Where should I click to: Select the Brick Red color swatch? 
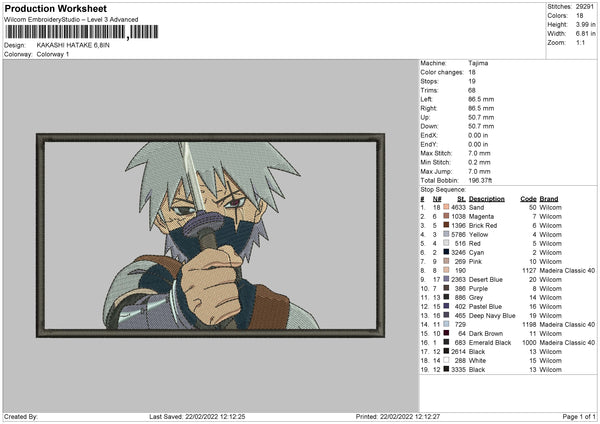click(x=446, y=225)
